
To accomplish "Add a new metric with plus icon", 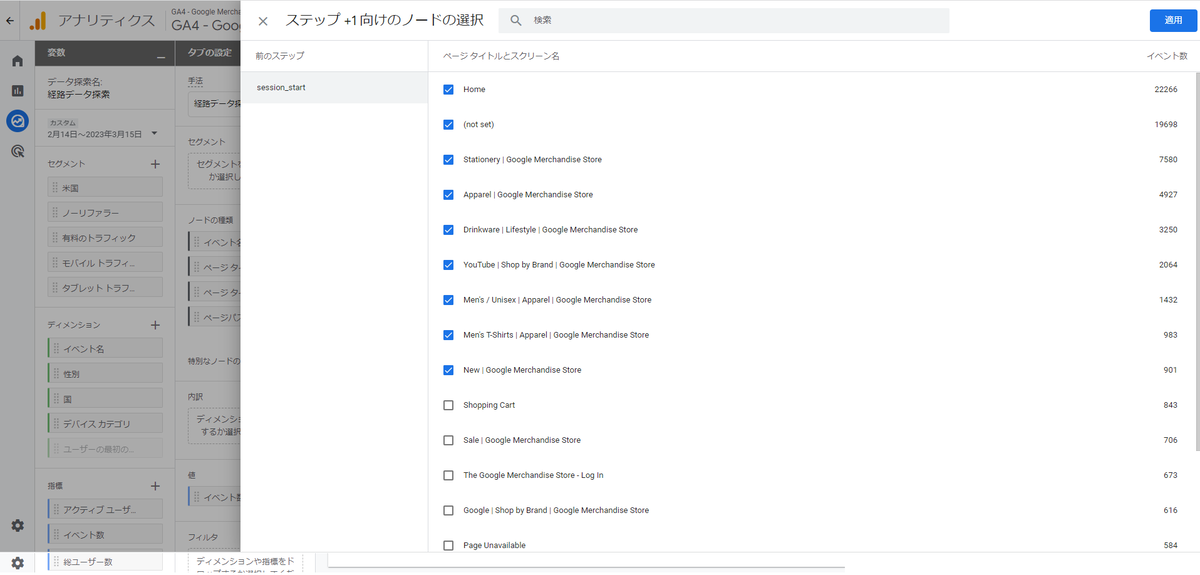I will point(155,486).
